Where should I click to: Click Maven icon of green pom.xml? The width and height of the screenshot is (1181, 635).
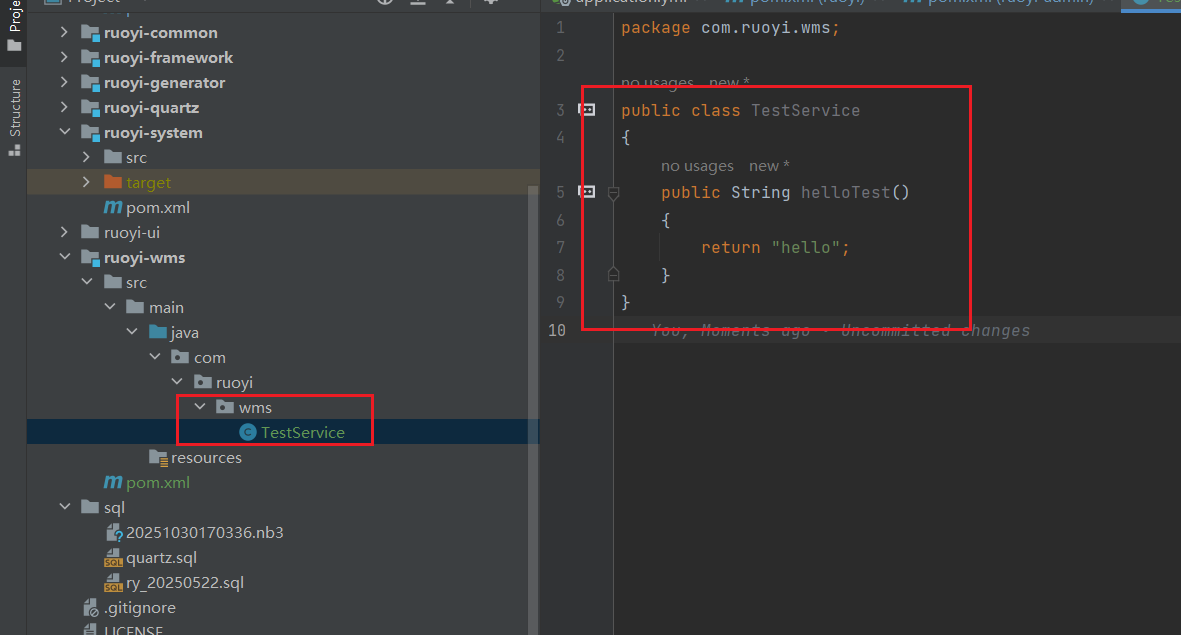click(113, 482)
